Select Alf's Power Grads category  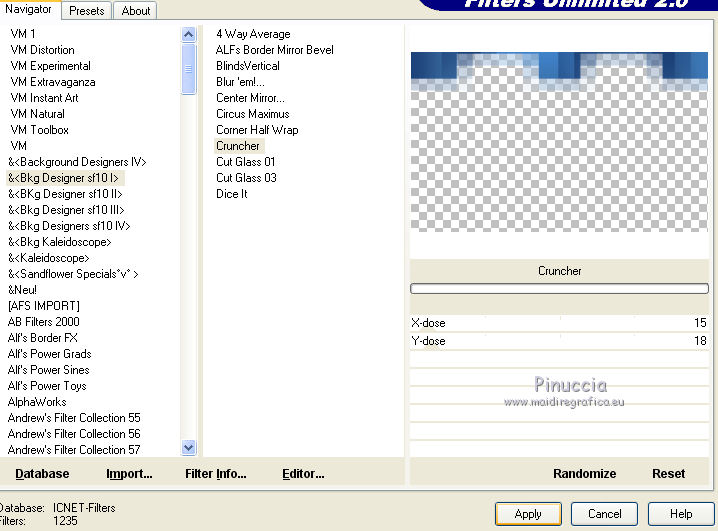(x=49, y=354)
